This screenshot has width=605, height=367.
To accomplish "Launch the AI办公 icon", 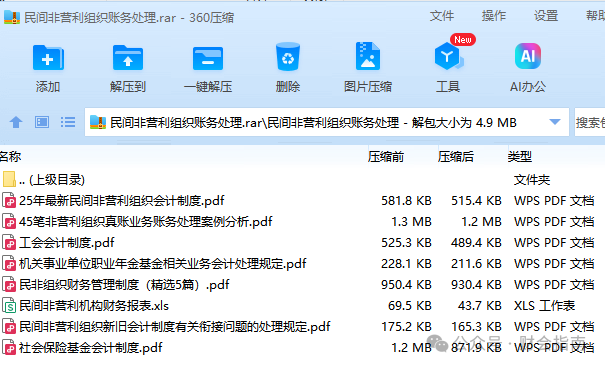I will click(x=527, y=56).
